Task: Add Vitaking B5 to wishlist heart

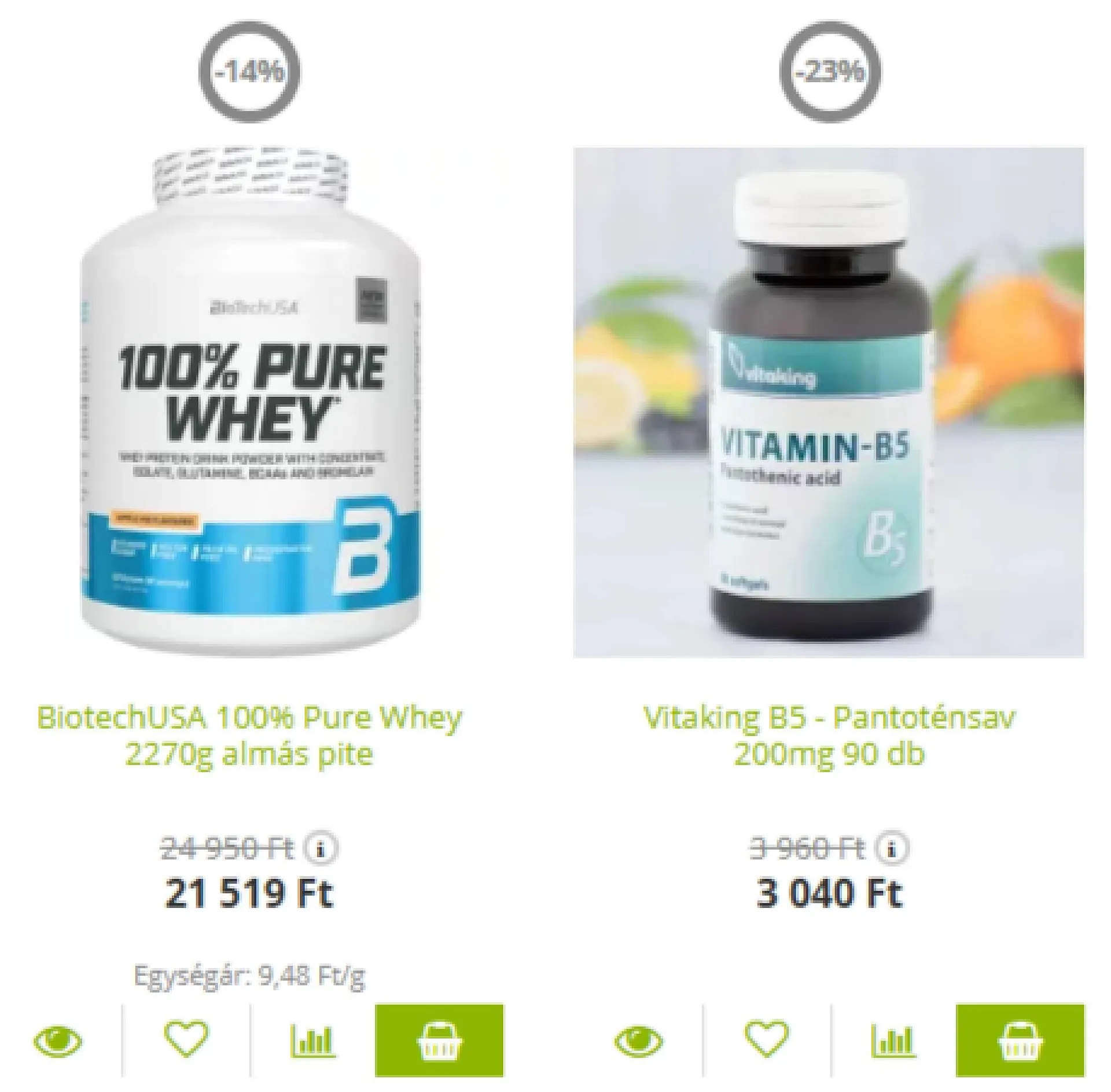Action: click(767, 1038)
